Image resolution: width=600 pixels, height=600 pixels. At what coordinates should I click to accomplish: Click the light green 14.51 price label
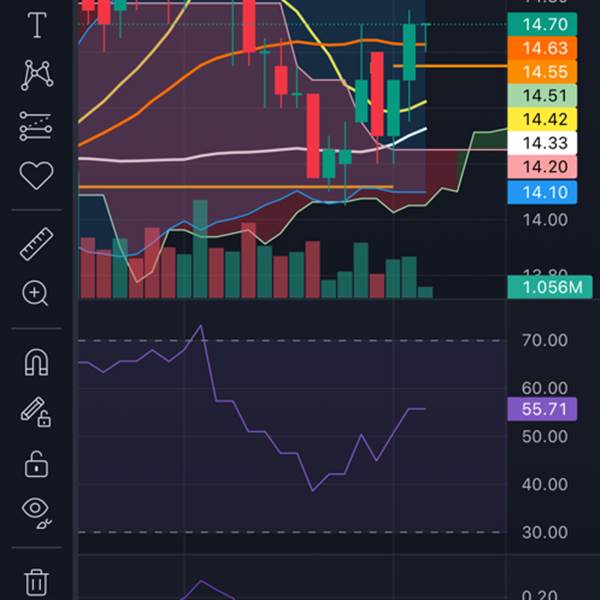(542, 96)
